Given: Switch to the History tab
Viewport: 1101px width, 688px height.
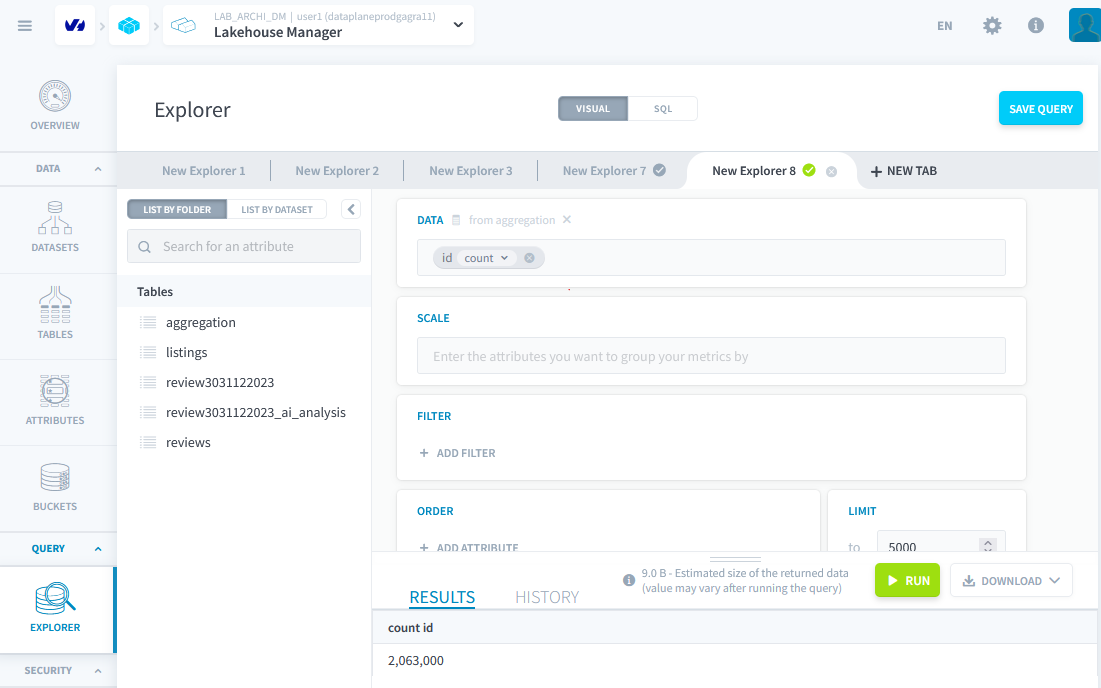Looking at the screenshot, I should (546, 597).
